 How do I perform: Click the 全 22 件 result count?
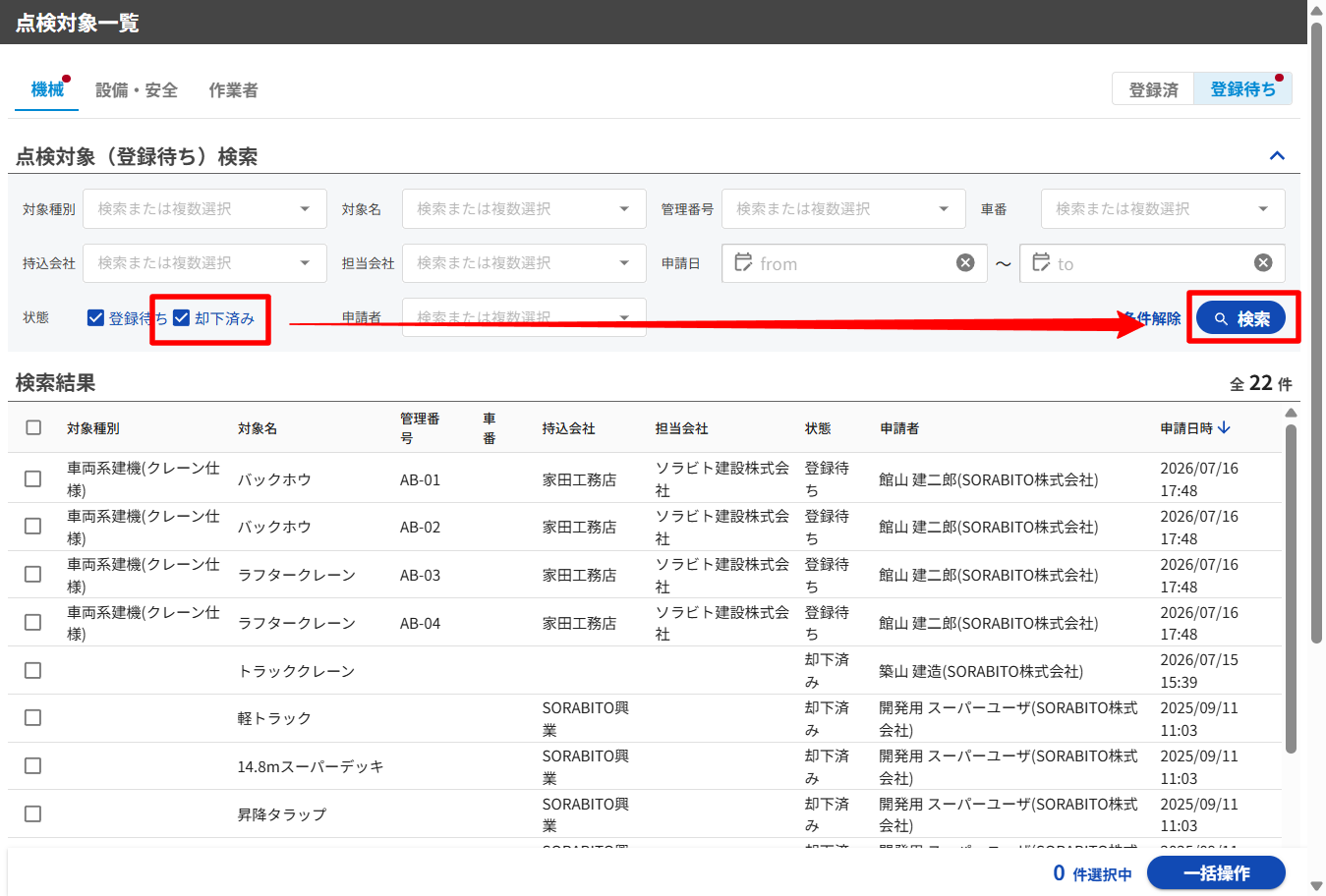(1261, 383)
